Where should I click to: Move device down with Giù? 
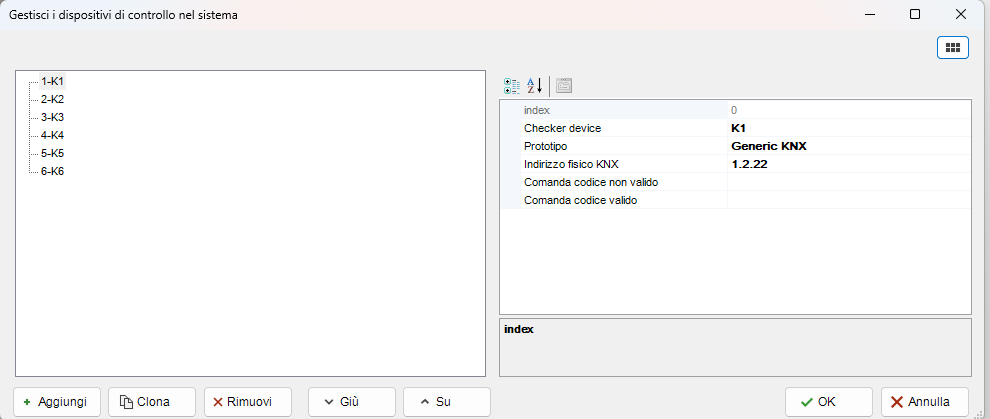(342, 402)
